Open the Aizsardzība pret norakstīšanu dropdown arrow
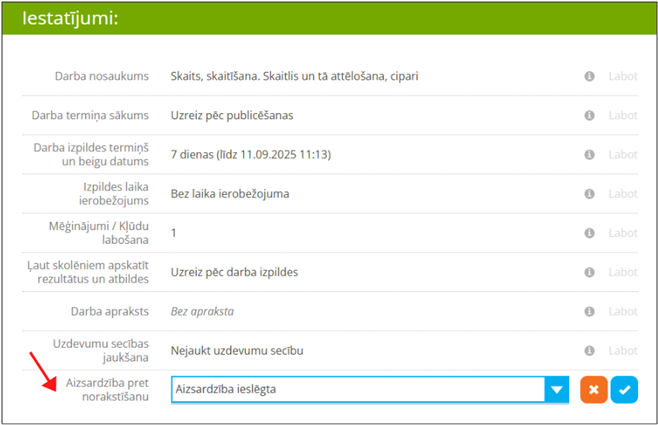The width and height of the screenshot is (658, 425). (556, 389)
